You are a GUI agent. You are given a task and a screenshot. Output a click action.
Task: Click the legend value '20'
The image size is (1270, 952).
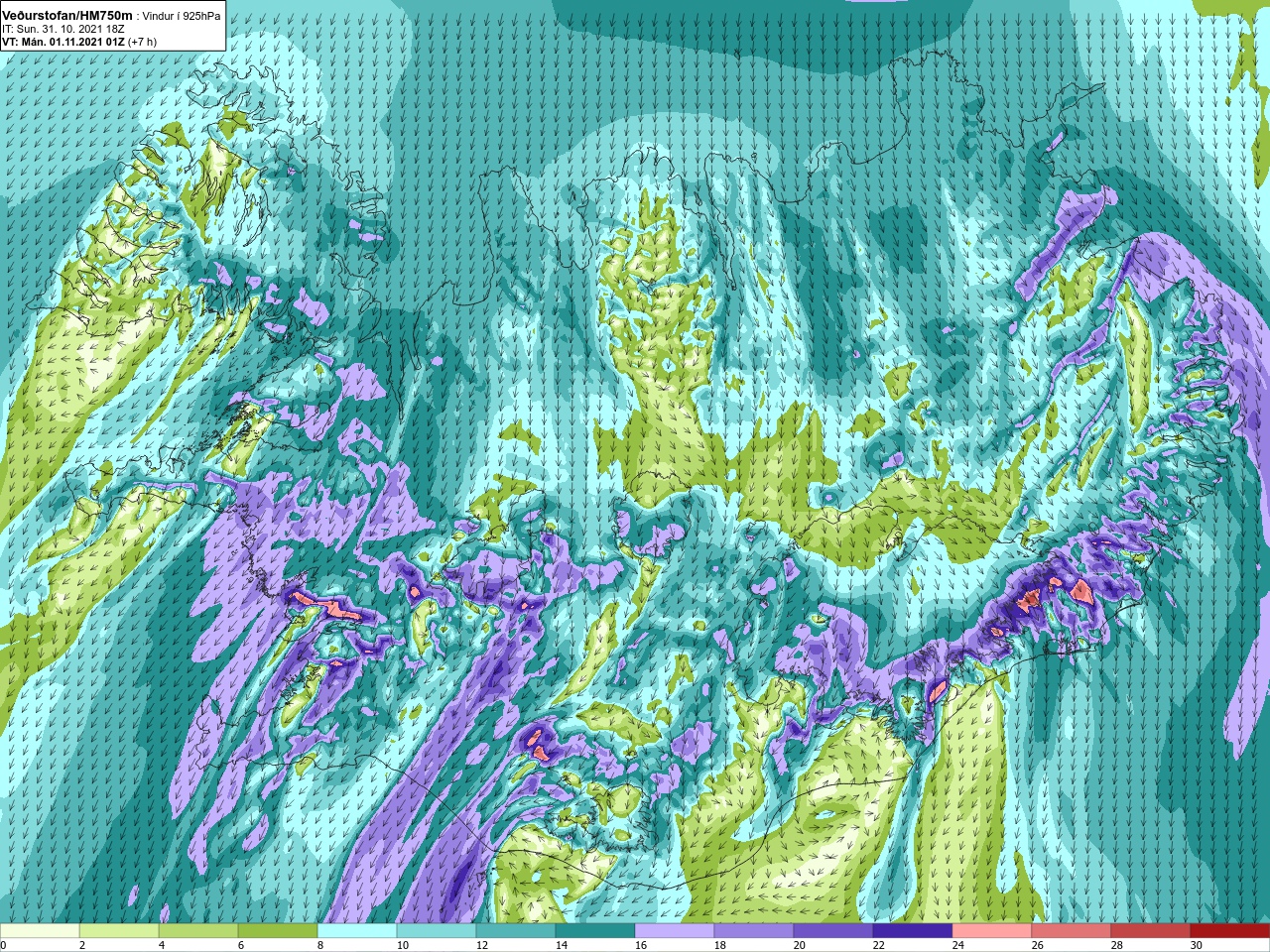800,945
